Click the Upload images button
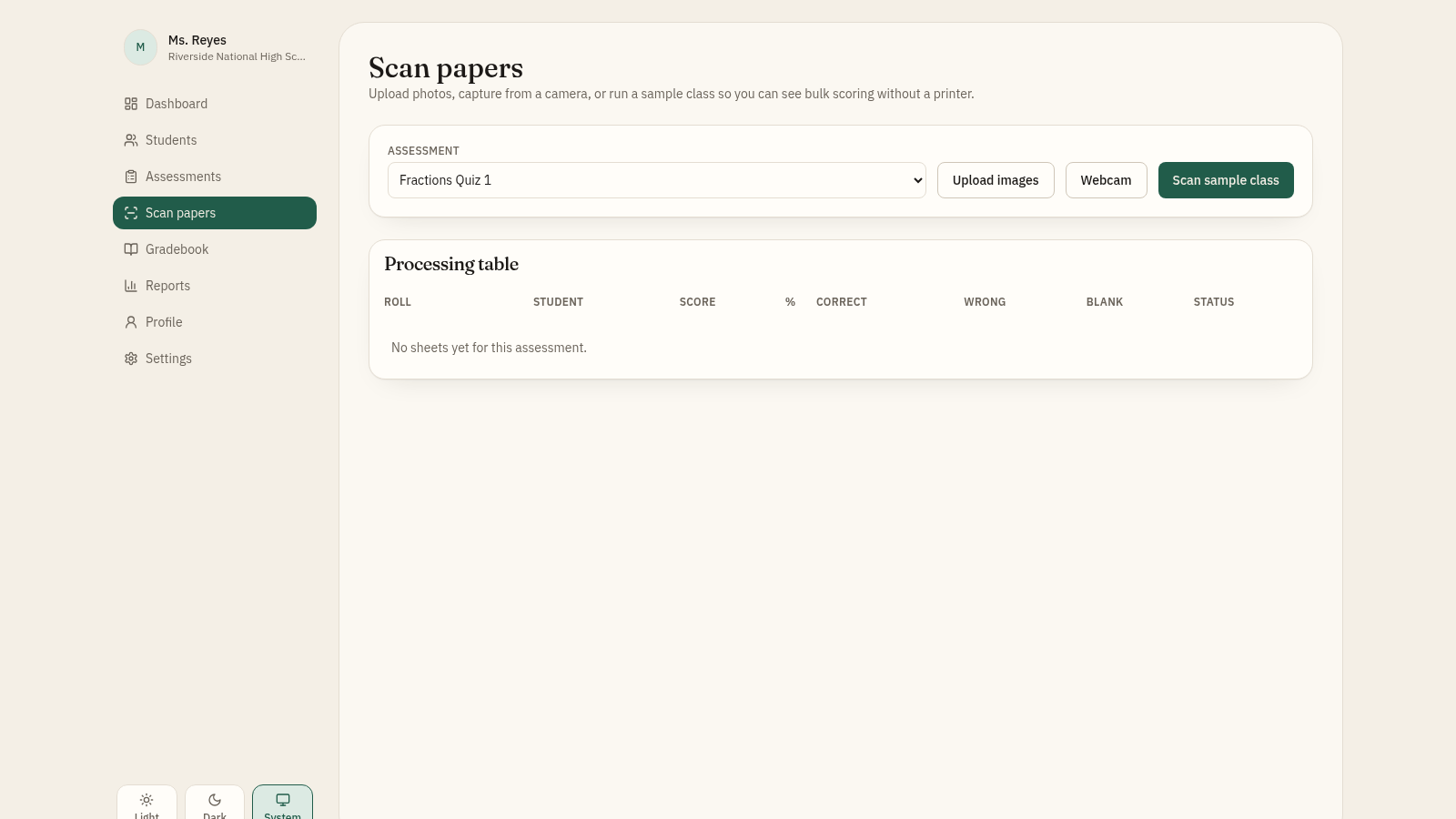 point(996,180)
